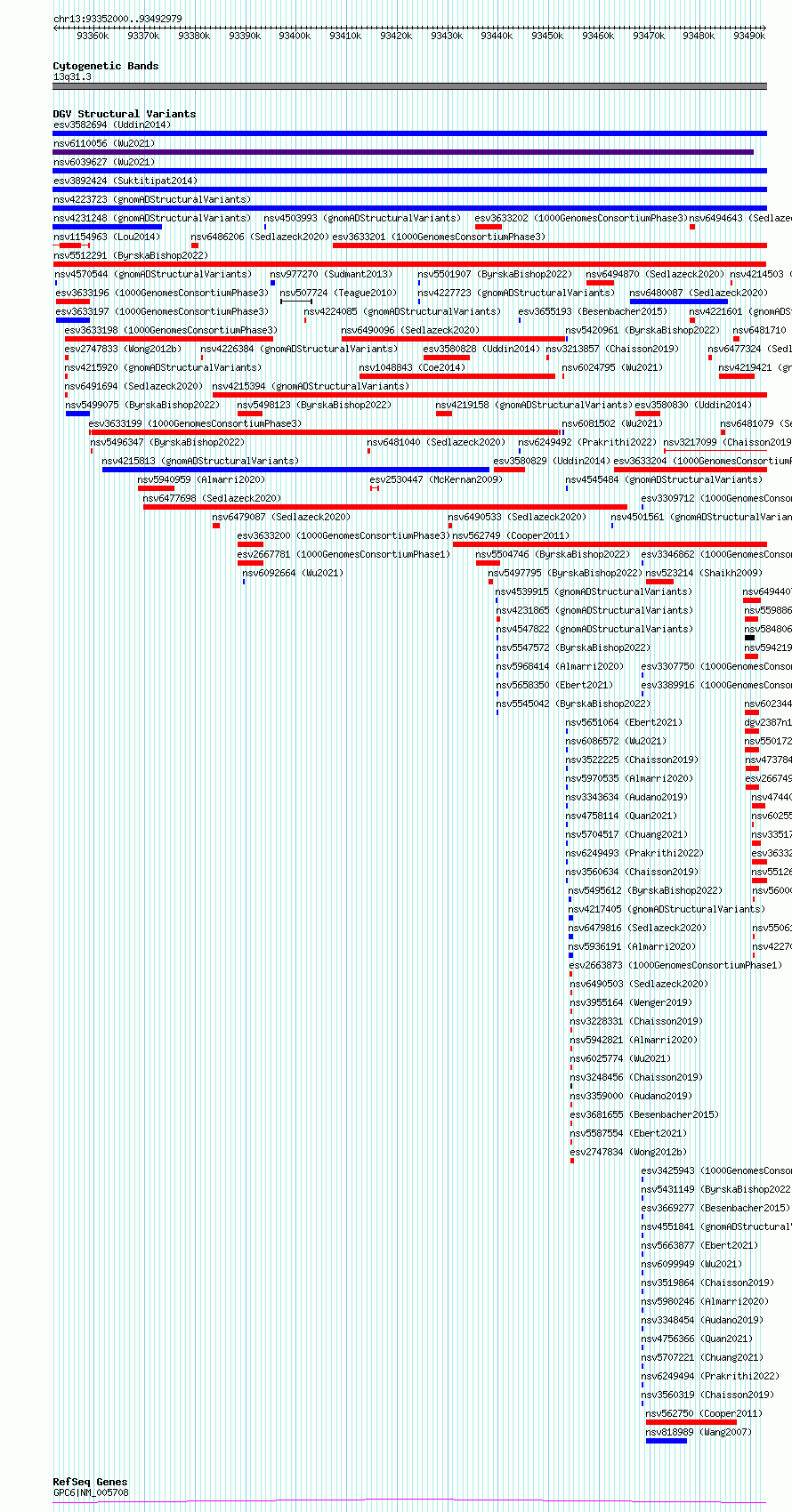Select DGV Structural Variants track title
The image size is (792, 1512).
125,114
